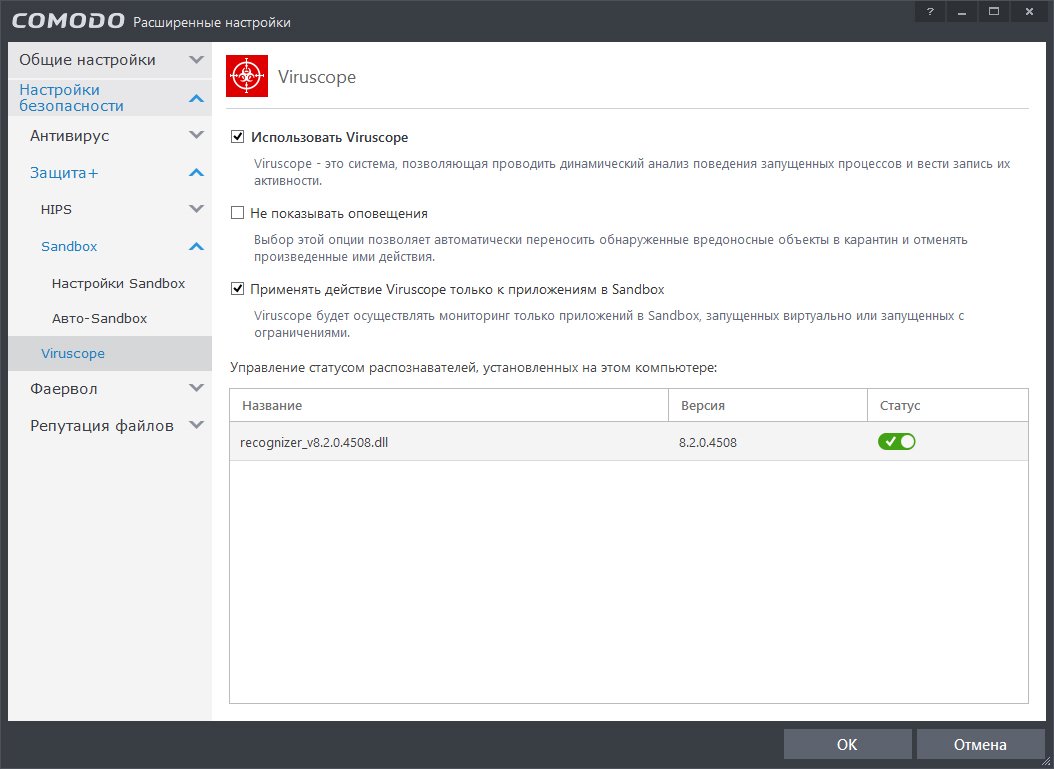
Task: Click the Применять действие Viruscope label text
Action: tap(457, 289)
